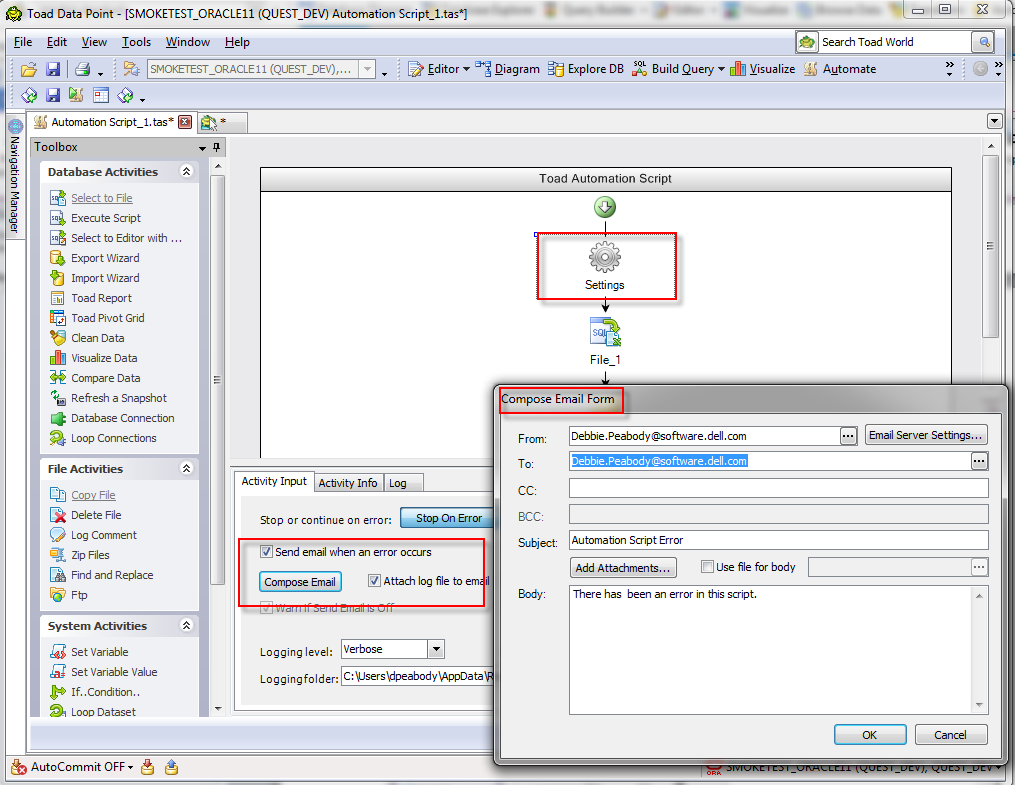Open the connection selector dropdown
1015x785 pixels.
(x=368, y=69)
